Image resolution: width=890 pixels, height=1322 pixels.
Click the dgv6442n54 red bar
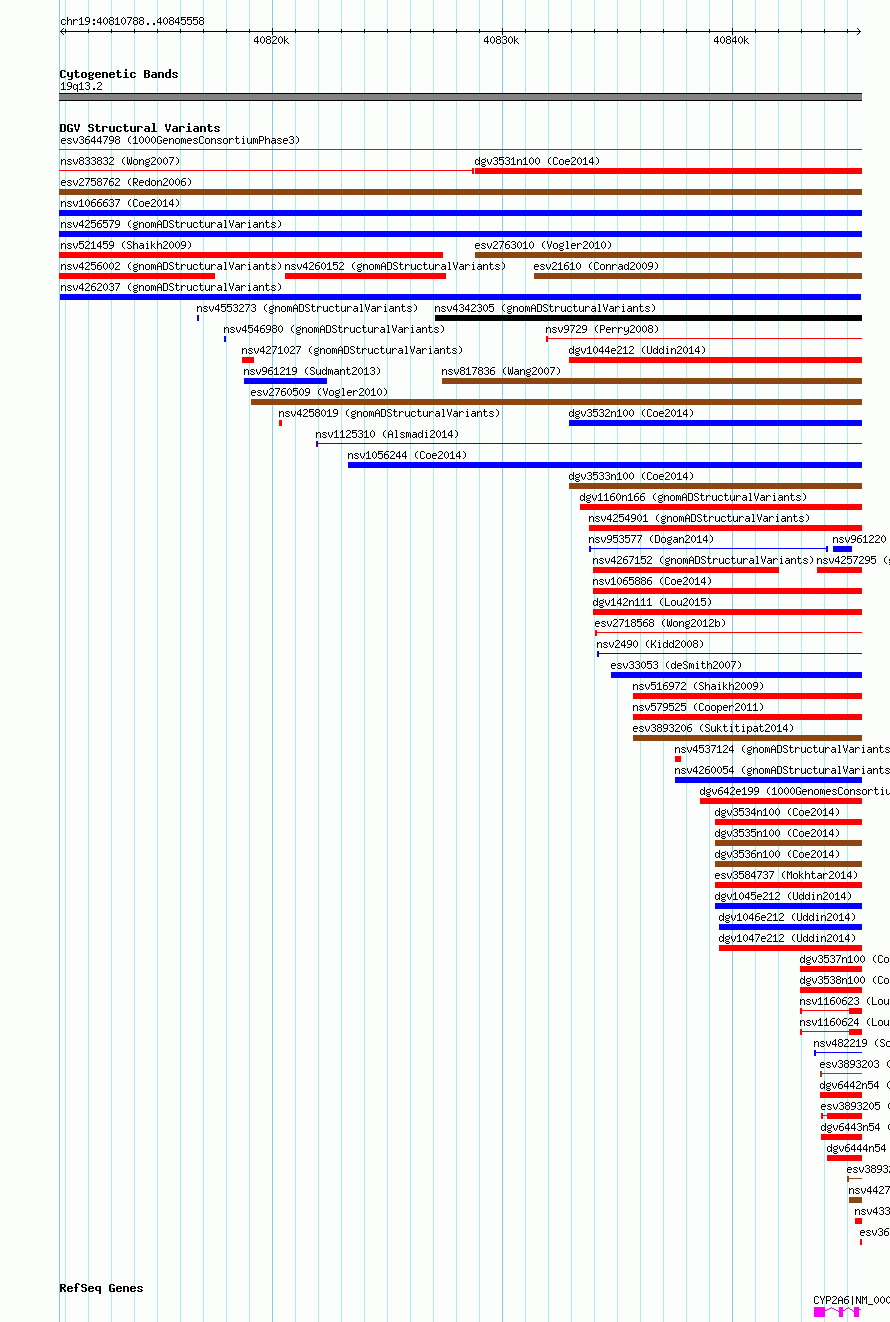[x=841, y=1095]
